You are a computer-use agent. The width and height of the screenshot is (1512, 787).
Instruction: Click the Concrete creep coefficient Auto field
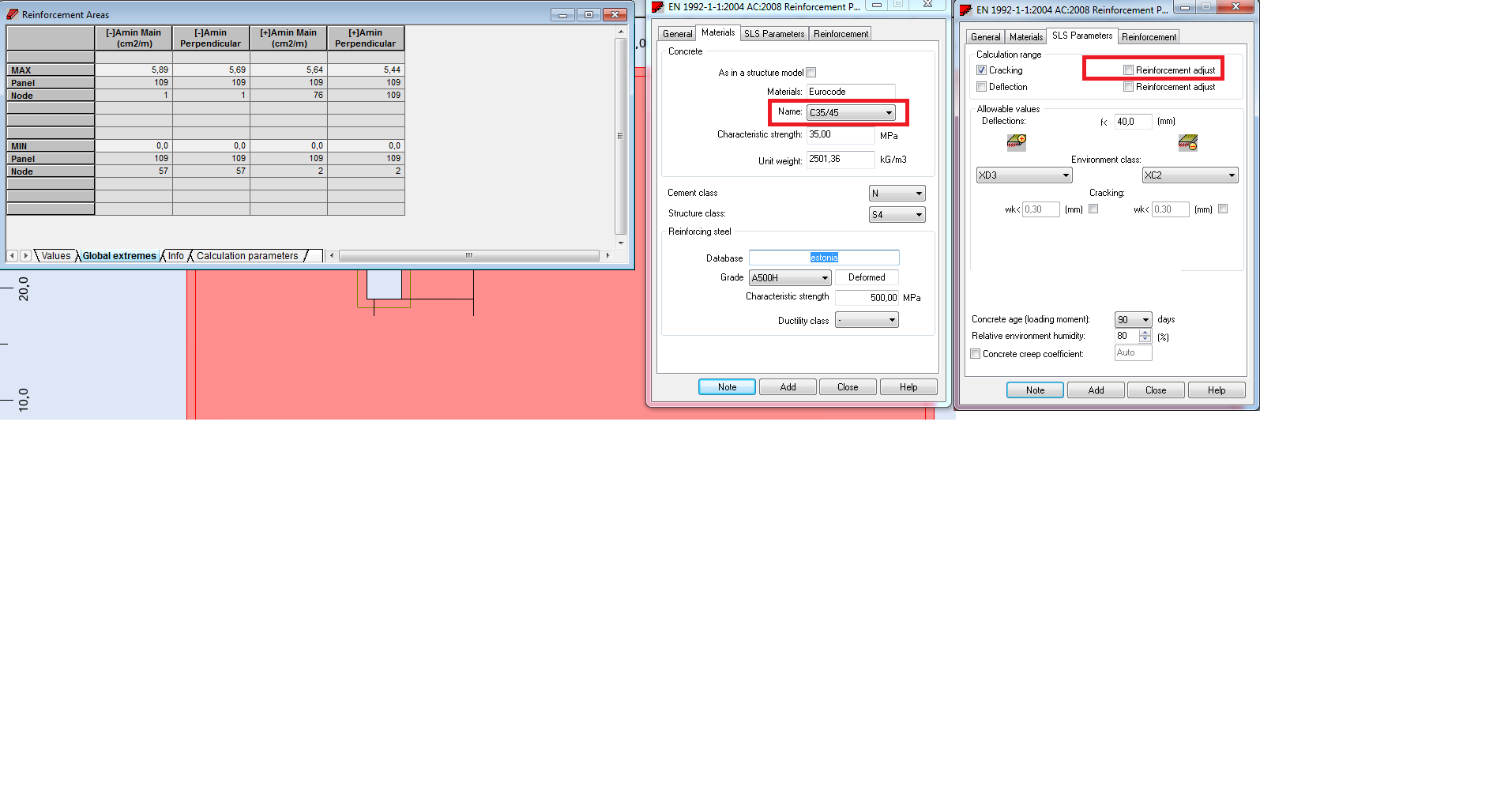1133,353
